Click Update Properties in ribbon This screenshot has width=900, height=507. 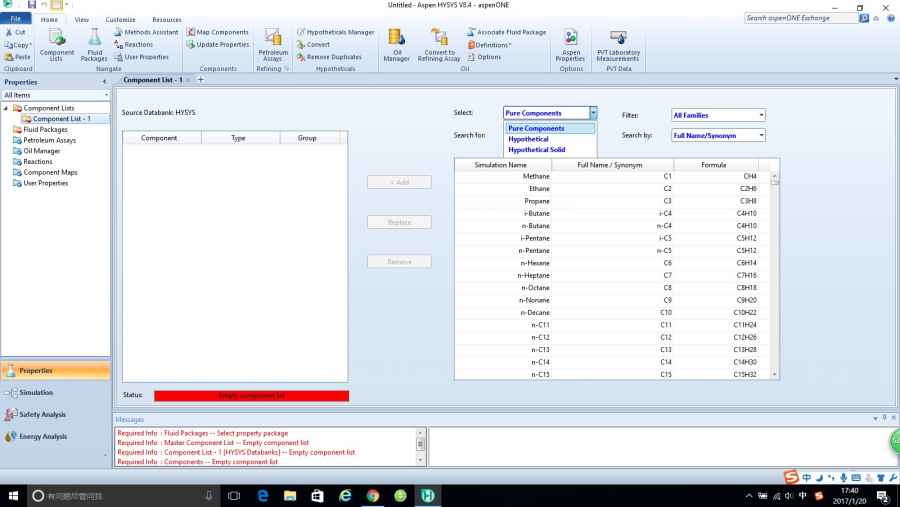[218, 44]
